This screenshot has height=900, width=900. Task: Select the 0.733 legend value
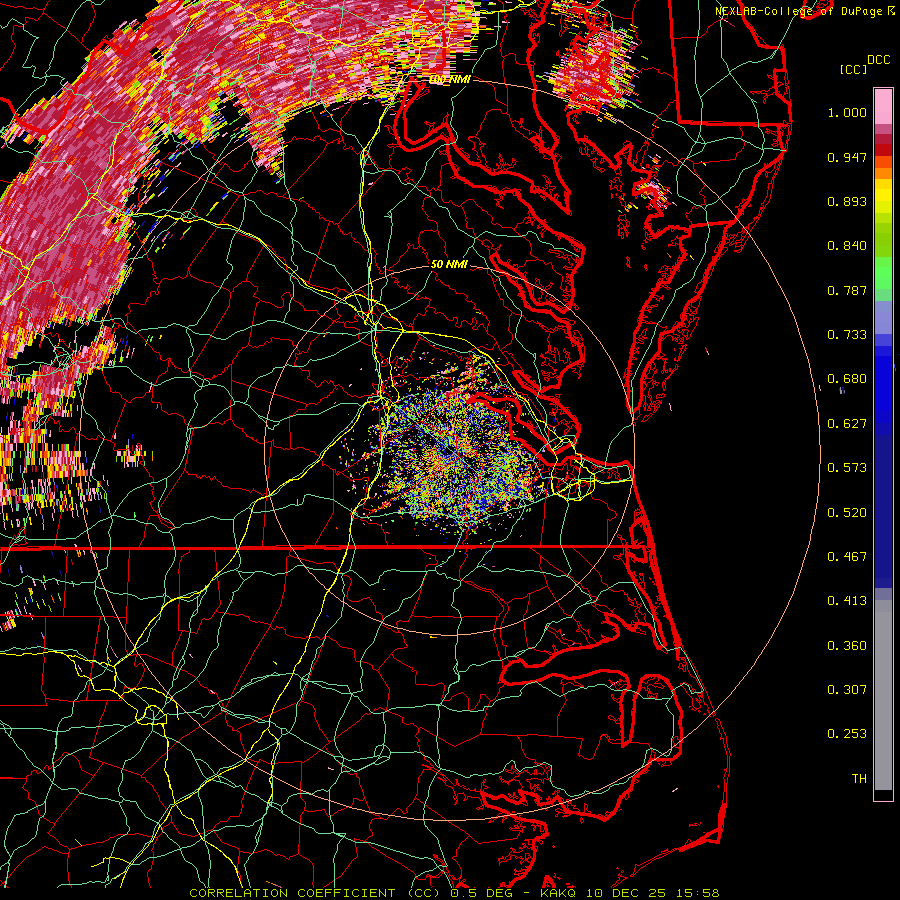point(847,335)
